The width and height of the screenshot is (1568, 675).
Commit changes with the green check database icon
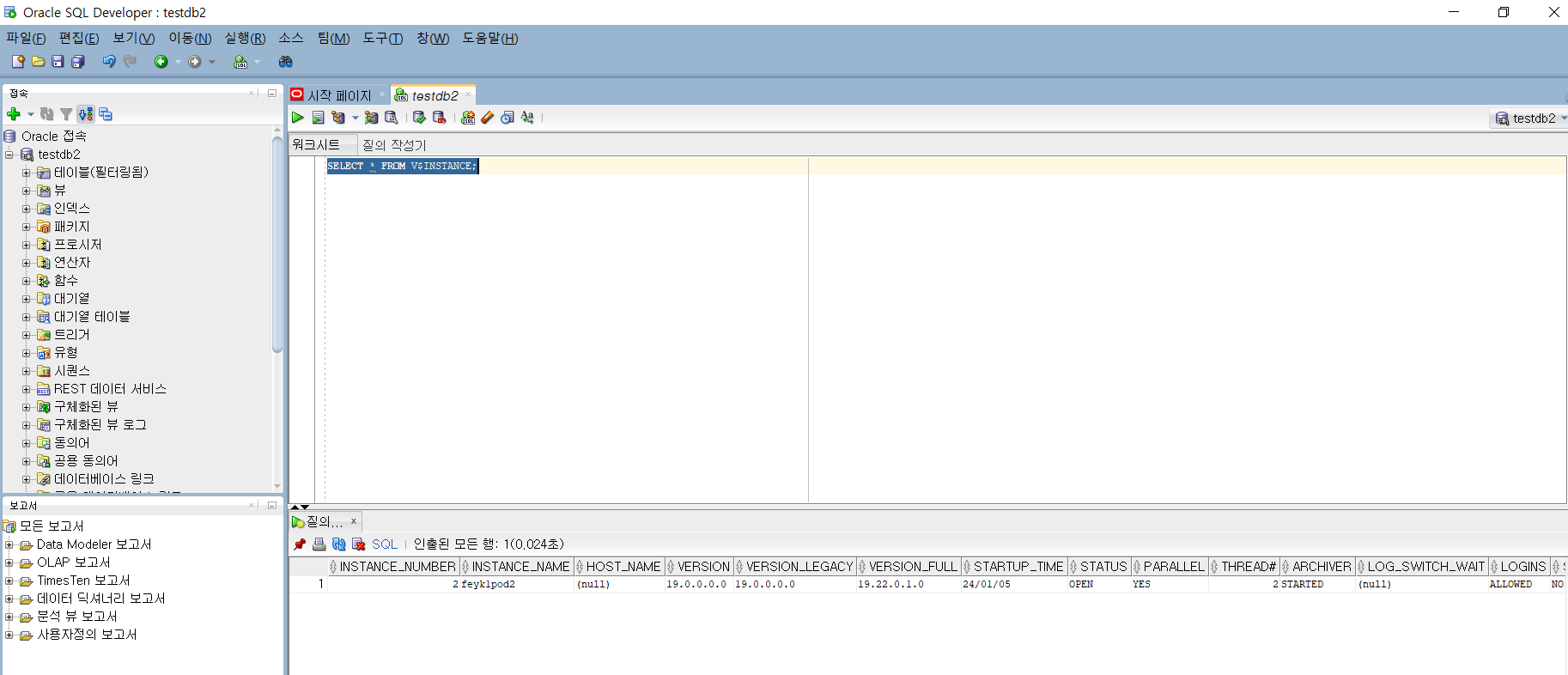(419, 118)
